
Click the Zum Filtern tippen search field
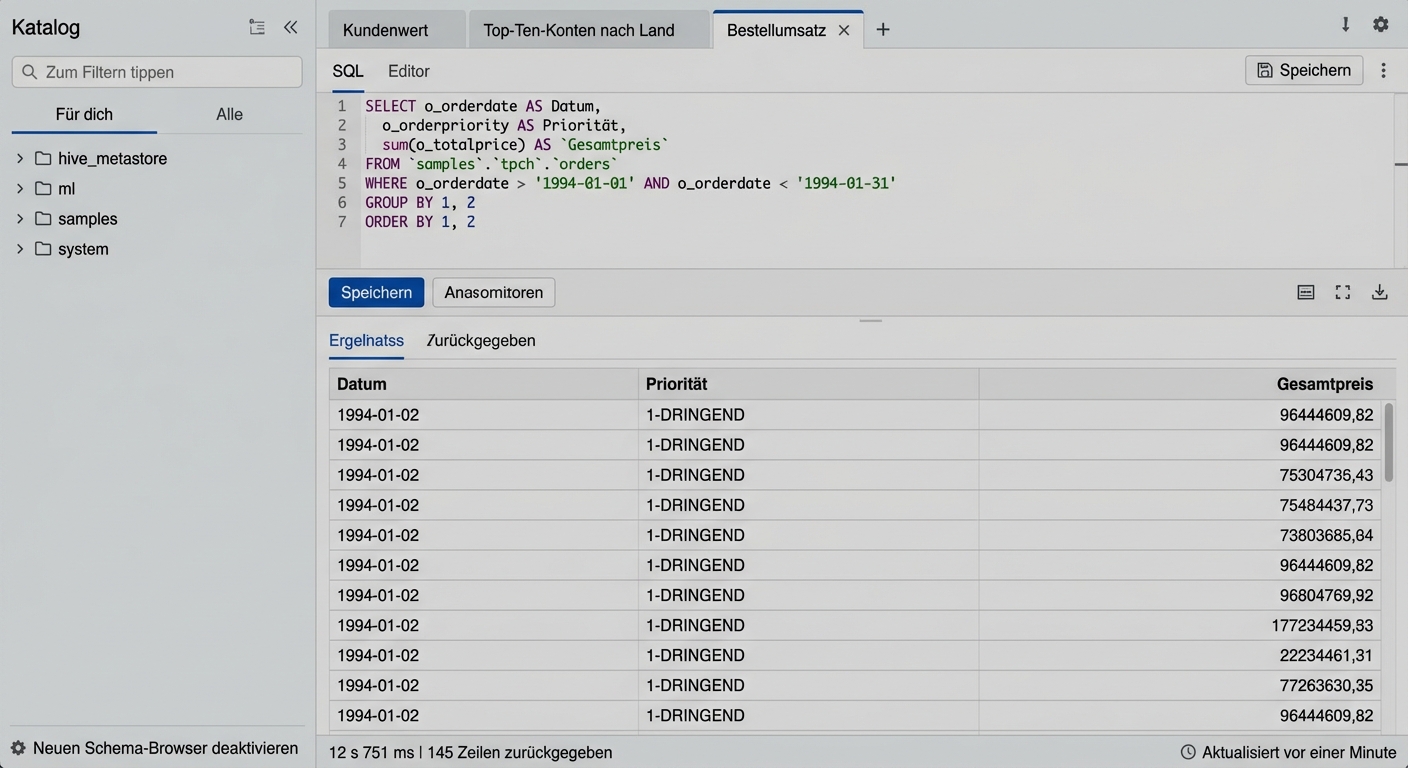(x=156, y=71)
